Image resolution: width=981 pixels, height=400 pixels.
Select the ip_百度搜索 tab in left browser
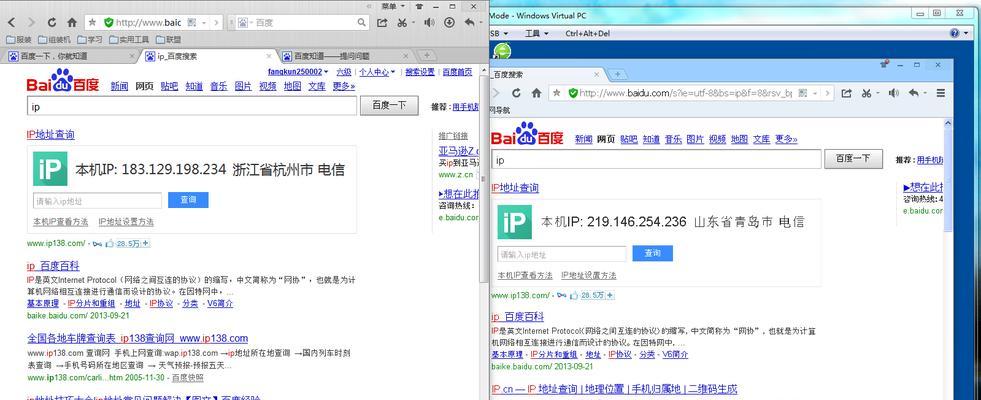208,56
